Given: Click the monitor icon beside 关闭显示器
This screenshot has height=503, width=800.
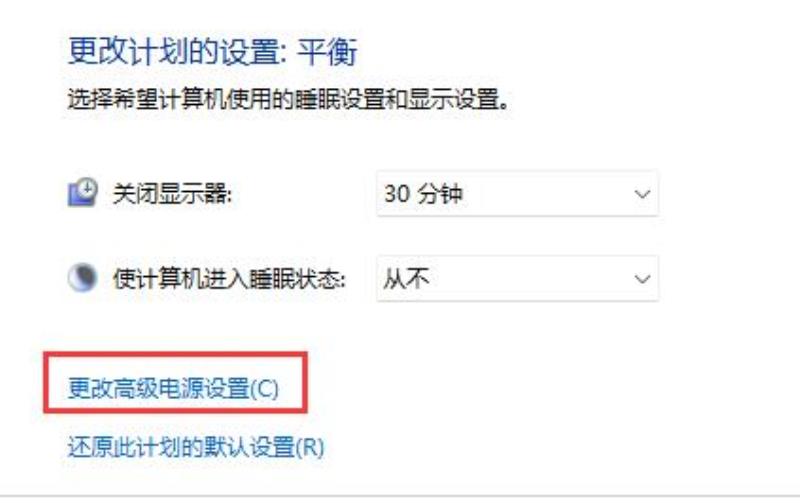Looking at the screenshot, I should pyautogui.click(x=83, y=193).
